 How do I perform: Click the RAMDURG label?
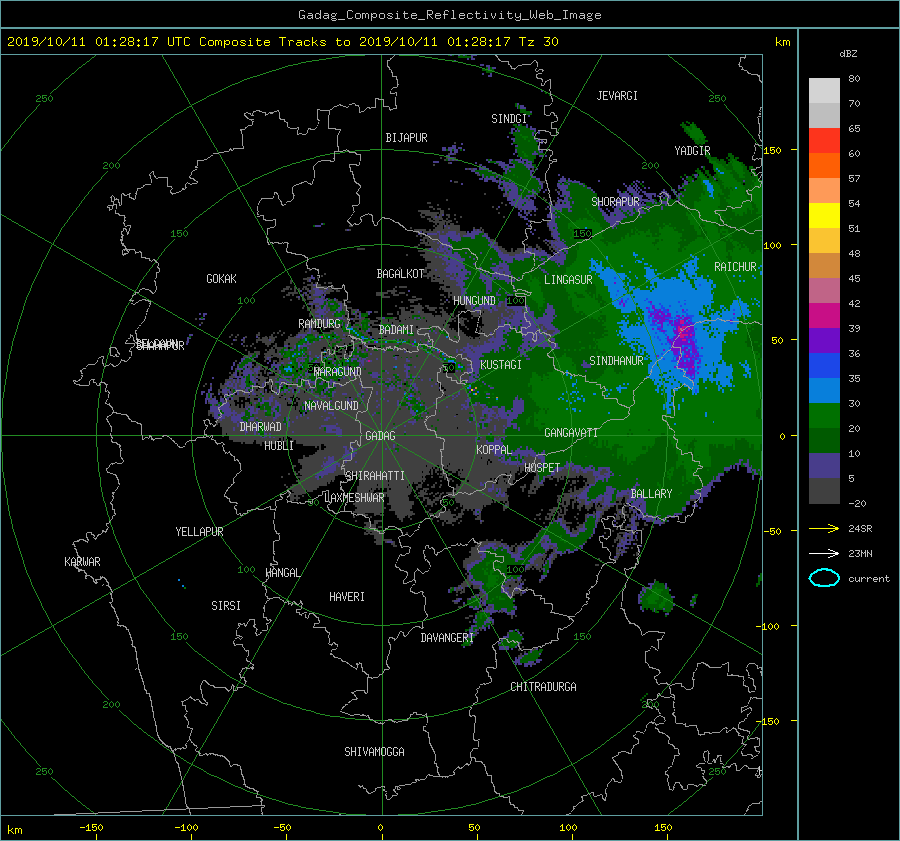pos(319,324)
